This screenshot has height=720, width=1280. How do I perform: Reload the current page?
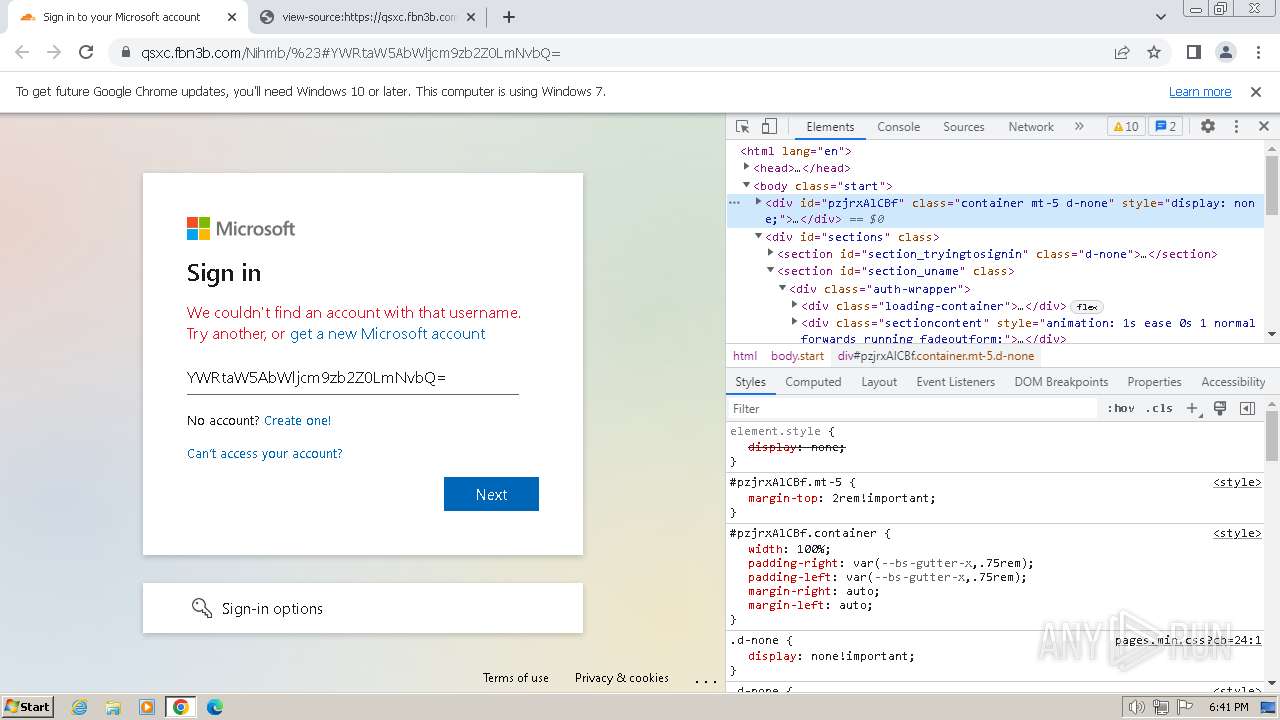86,52
